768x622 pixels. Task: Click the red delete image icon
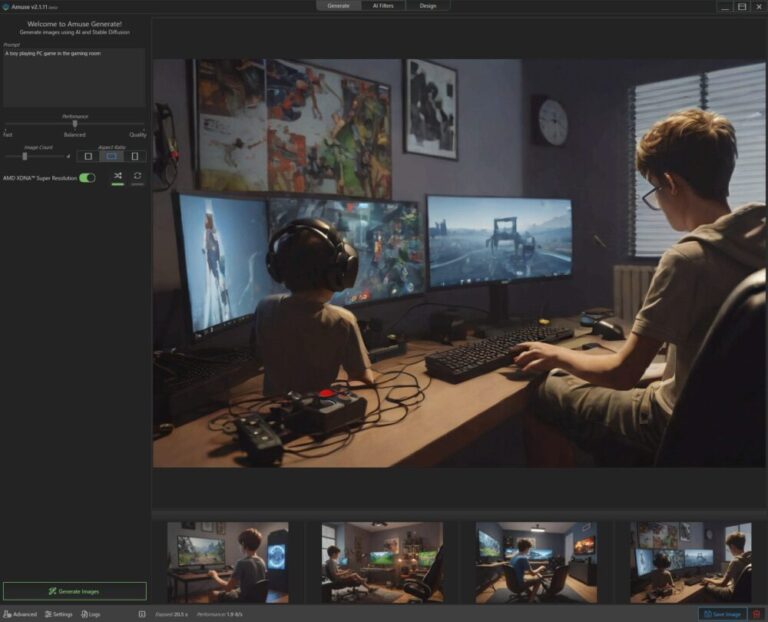click(757, 614)
